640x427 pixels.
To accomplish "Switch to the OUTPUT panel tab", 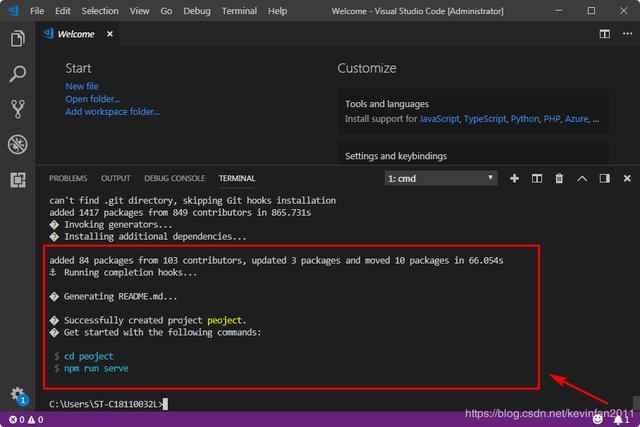I will [116, 178].
